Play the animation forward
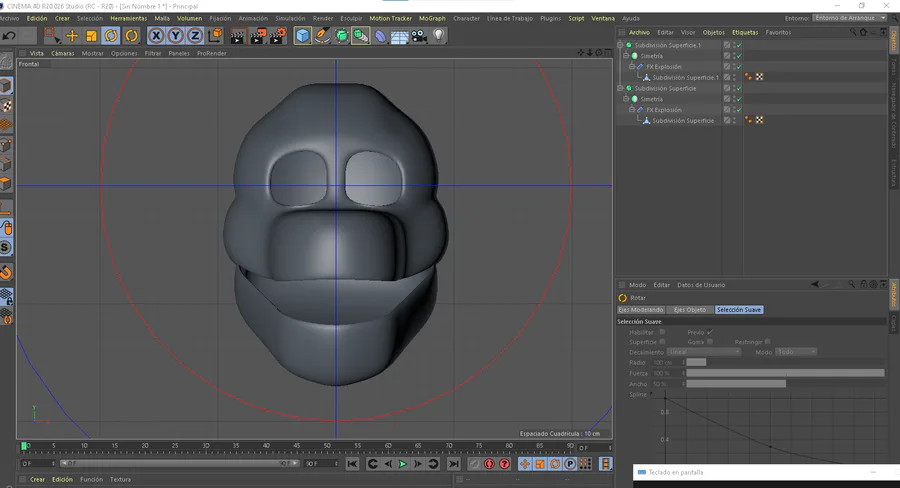The image size is (900, 488). pos(402,464)
